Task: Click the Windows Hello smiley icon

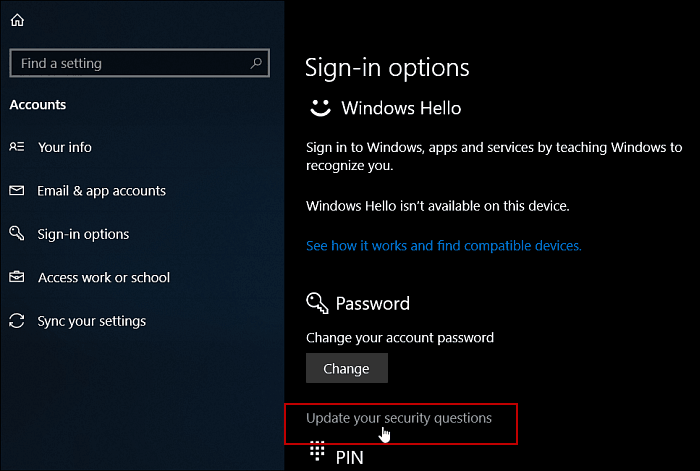Action: click(321, 108)
